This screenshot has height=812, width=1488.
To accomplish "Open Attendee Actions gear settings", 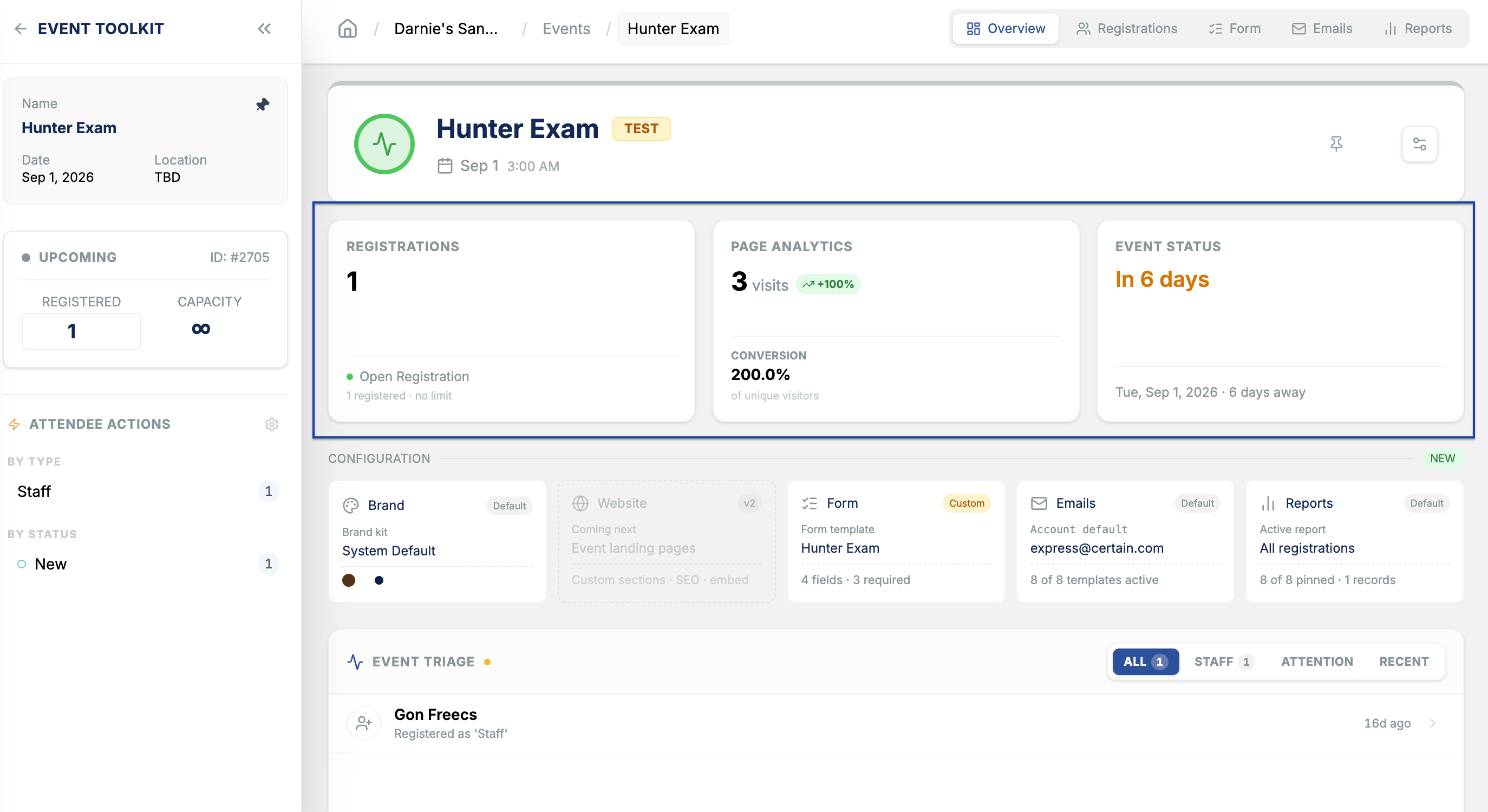I will coord(271,424).
